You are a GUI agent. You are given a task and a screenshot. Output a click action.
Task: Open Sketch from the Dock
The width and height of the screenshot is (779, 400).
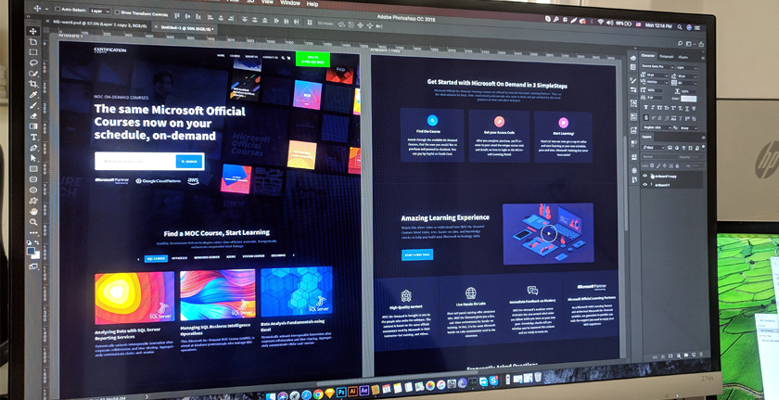coord(330,394)
